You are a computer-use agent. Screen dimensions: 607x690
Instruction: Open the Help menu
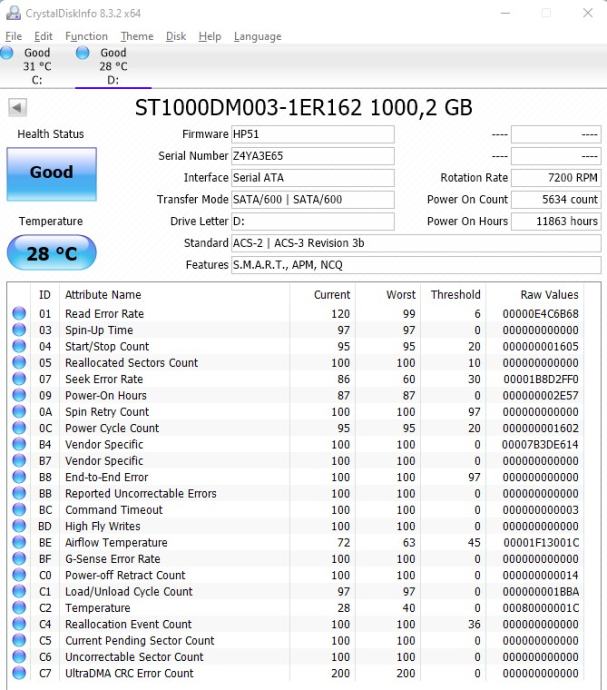[x=210, y=37]
